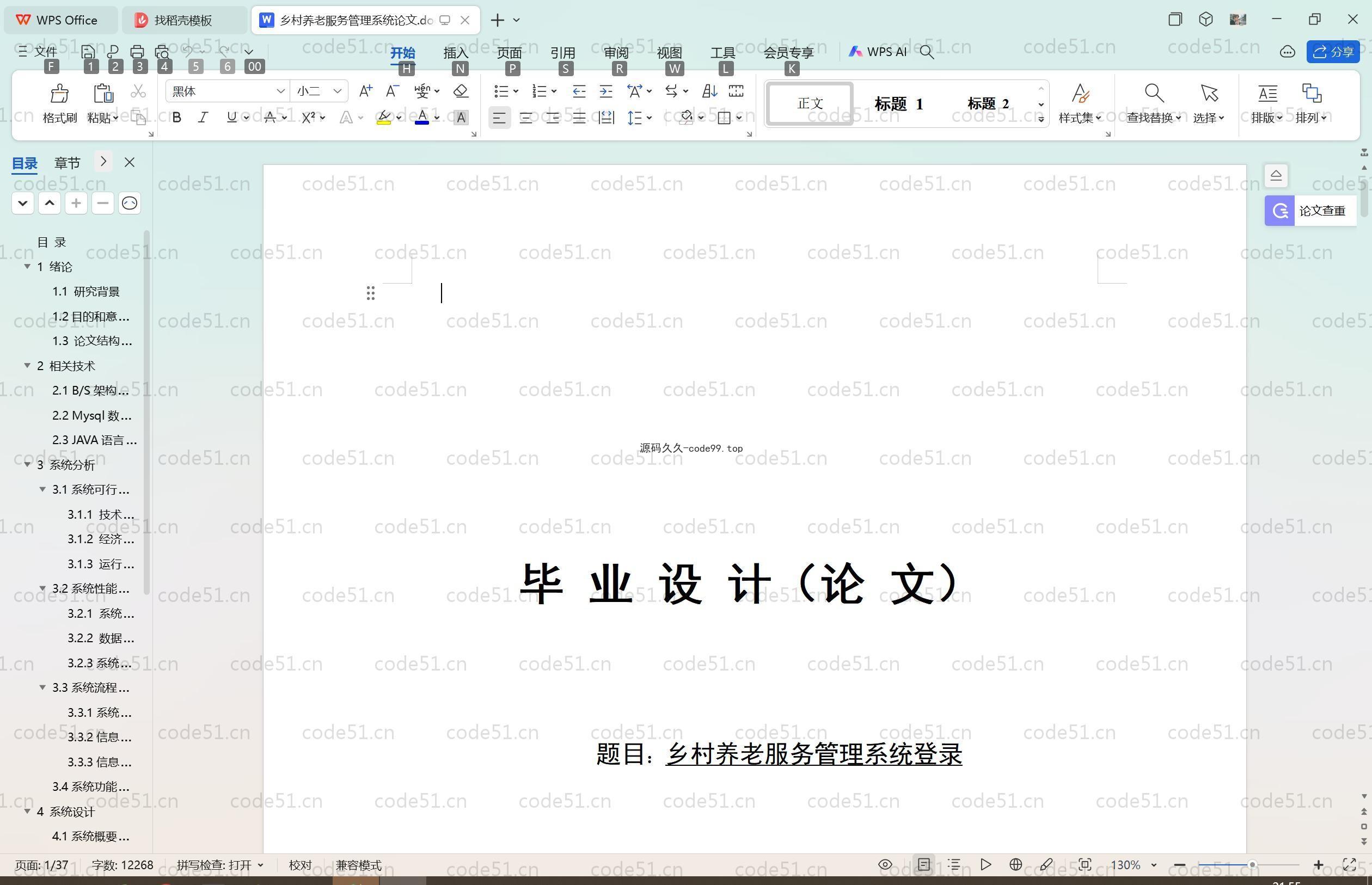Click the search magnifier next to WPS AI
The height and width of the screenshot is (885, 1372).
coord(927,52)
